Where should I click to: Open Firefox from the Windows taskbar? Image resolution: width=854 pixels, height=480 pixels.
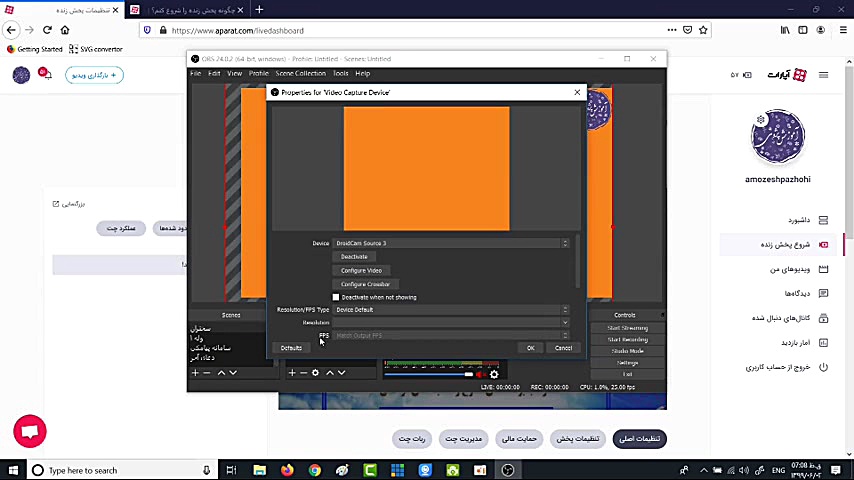click(287, 470)
